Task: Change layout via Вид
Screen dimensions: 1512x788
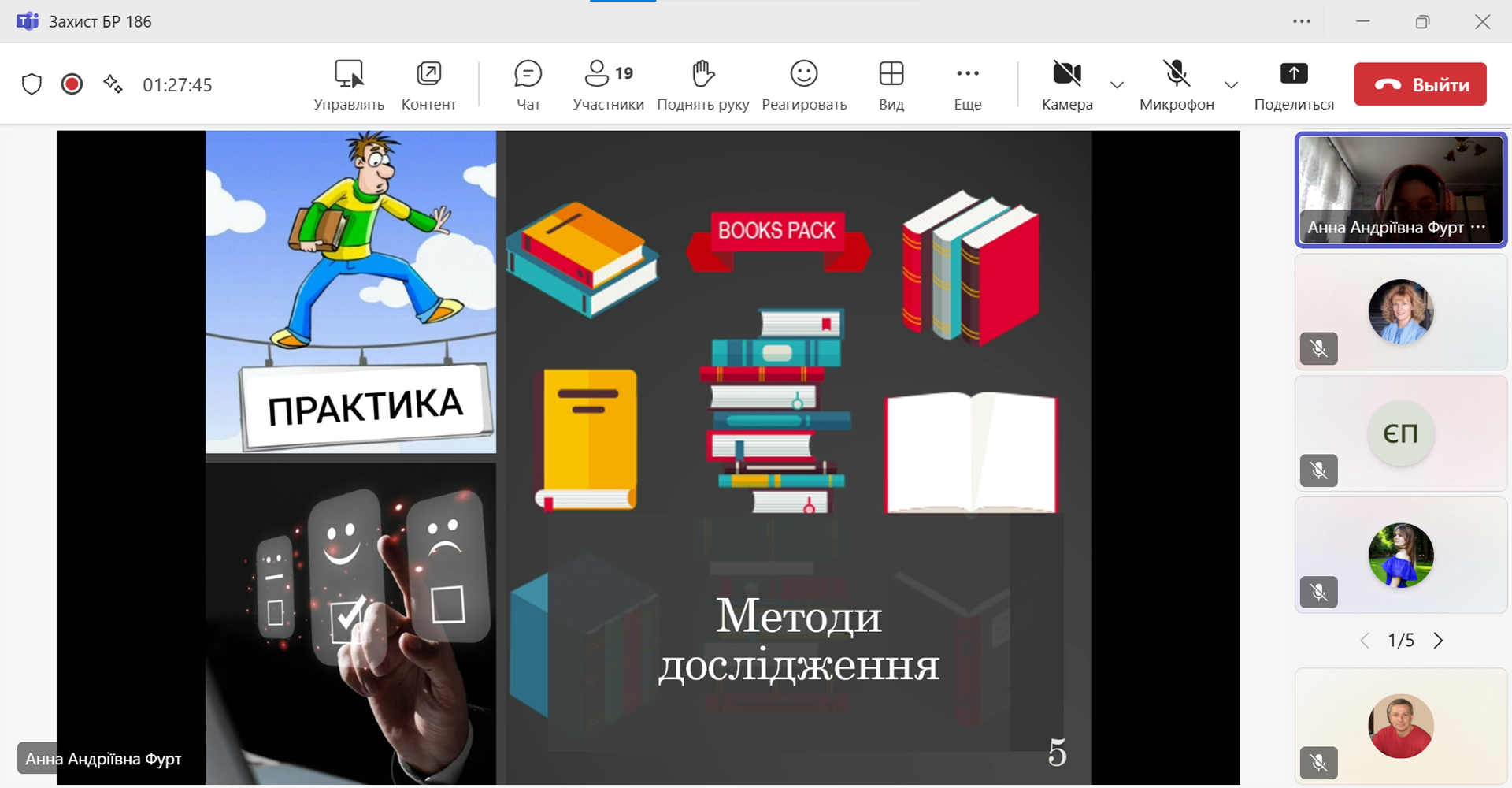Action: [891, 84]
